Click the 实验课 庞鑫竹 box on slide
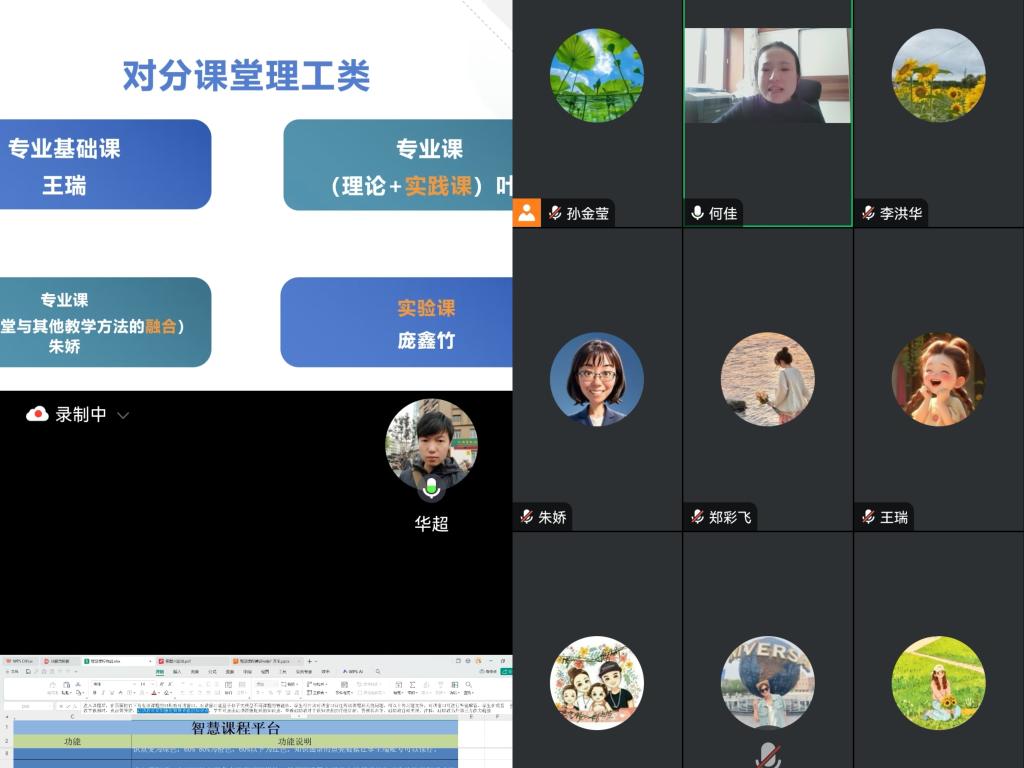1024x768 pixels. (396, 322)
